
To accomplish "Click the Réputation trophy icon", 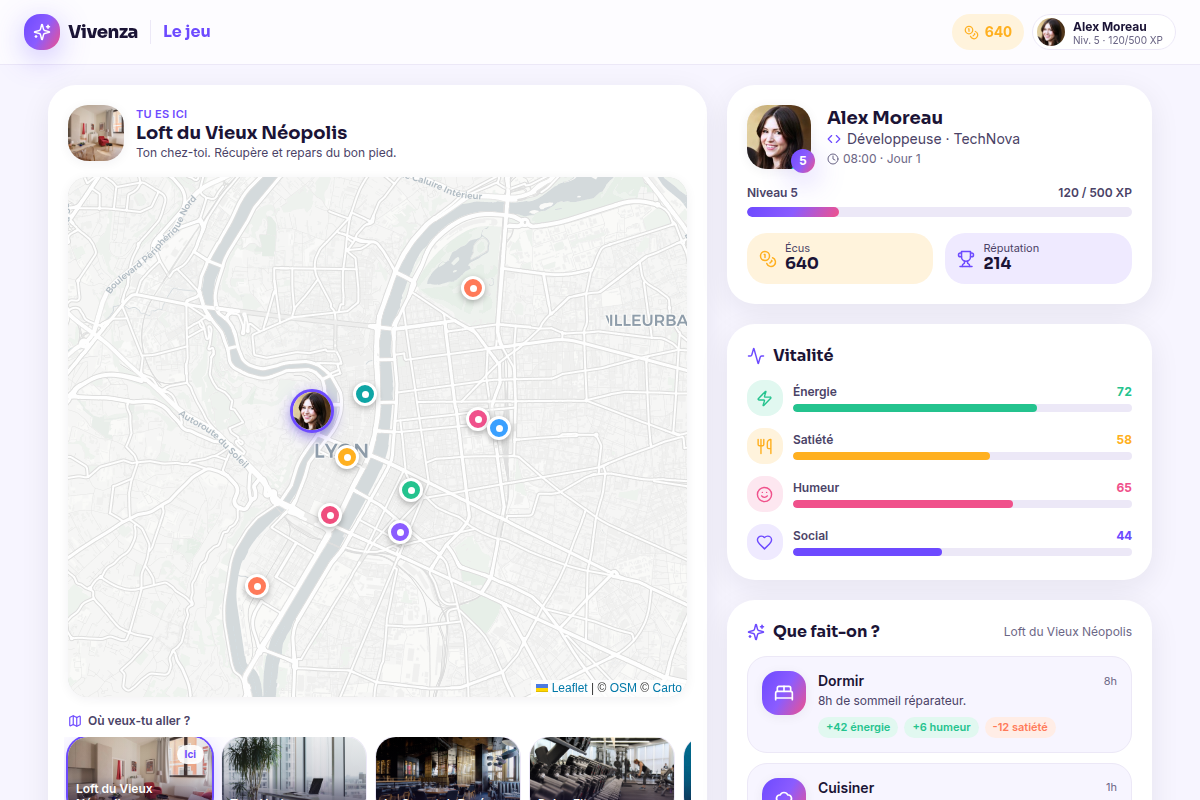I will point(966,259).
